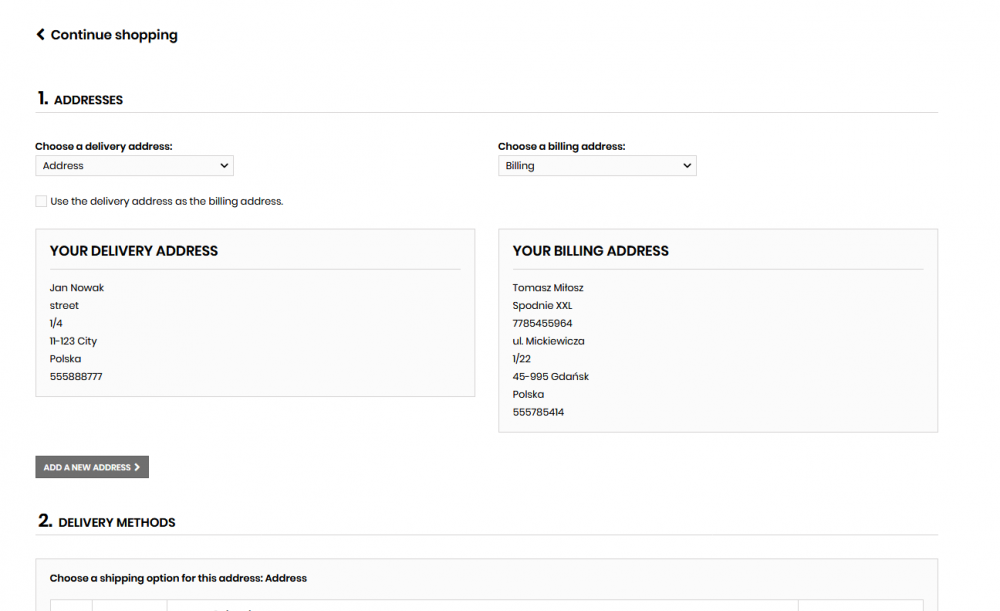
Task: Click the name Tomasz Miłosz in billing address
Action: click(548, 287)
